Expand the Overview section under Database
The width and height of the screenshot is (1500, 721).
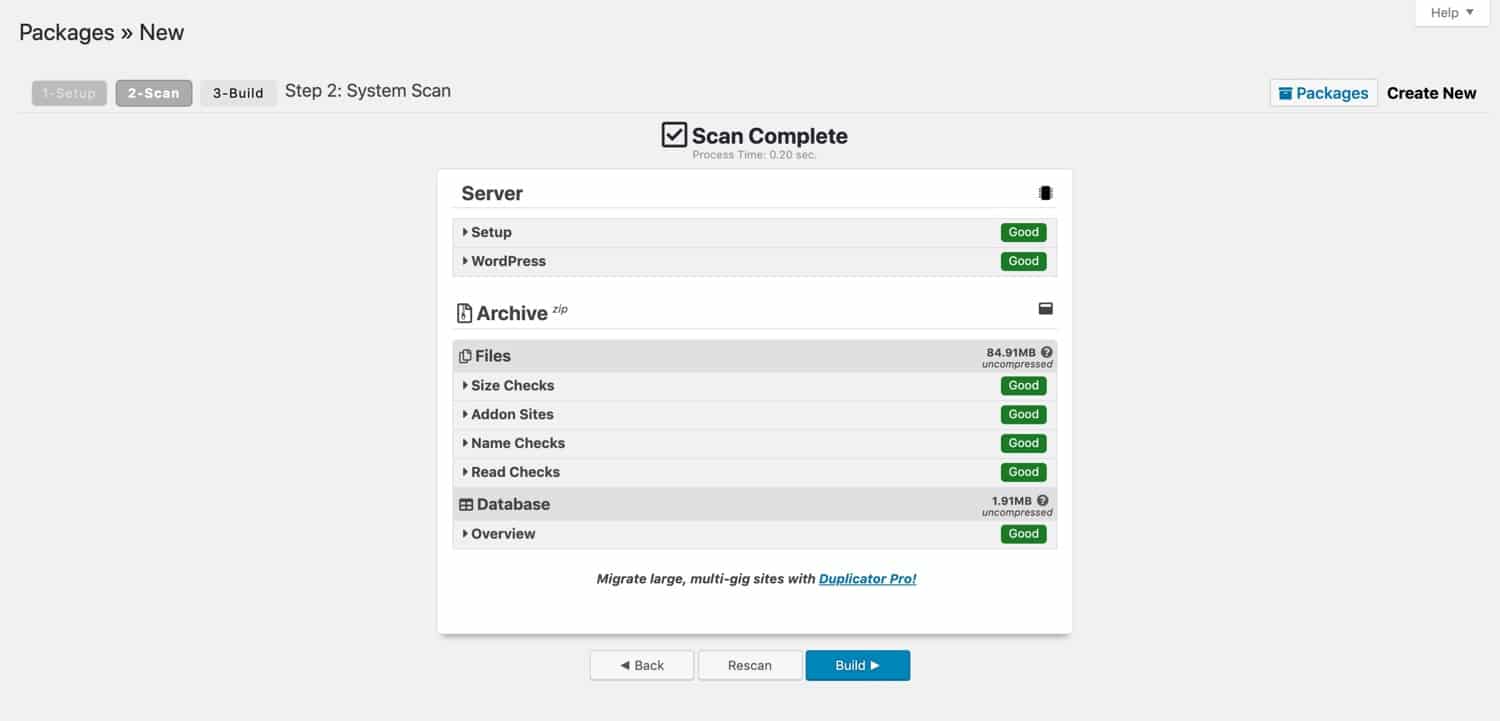[x=501, y=534]
